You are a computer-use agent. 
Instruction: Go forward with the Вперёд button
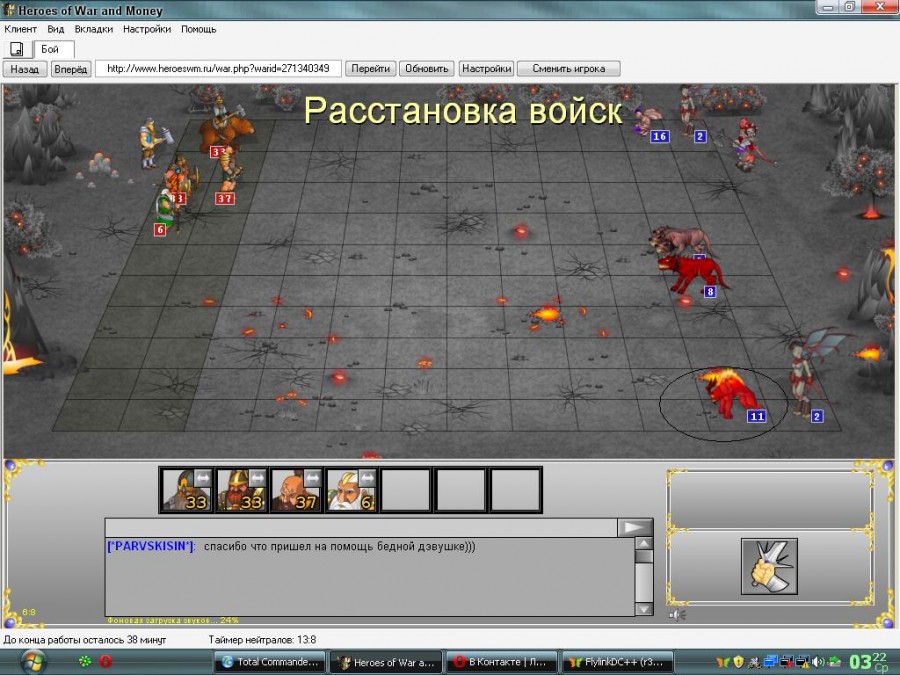click(x=71, y=69)
